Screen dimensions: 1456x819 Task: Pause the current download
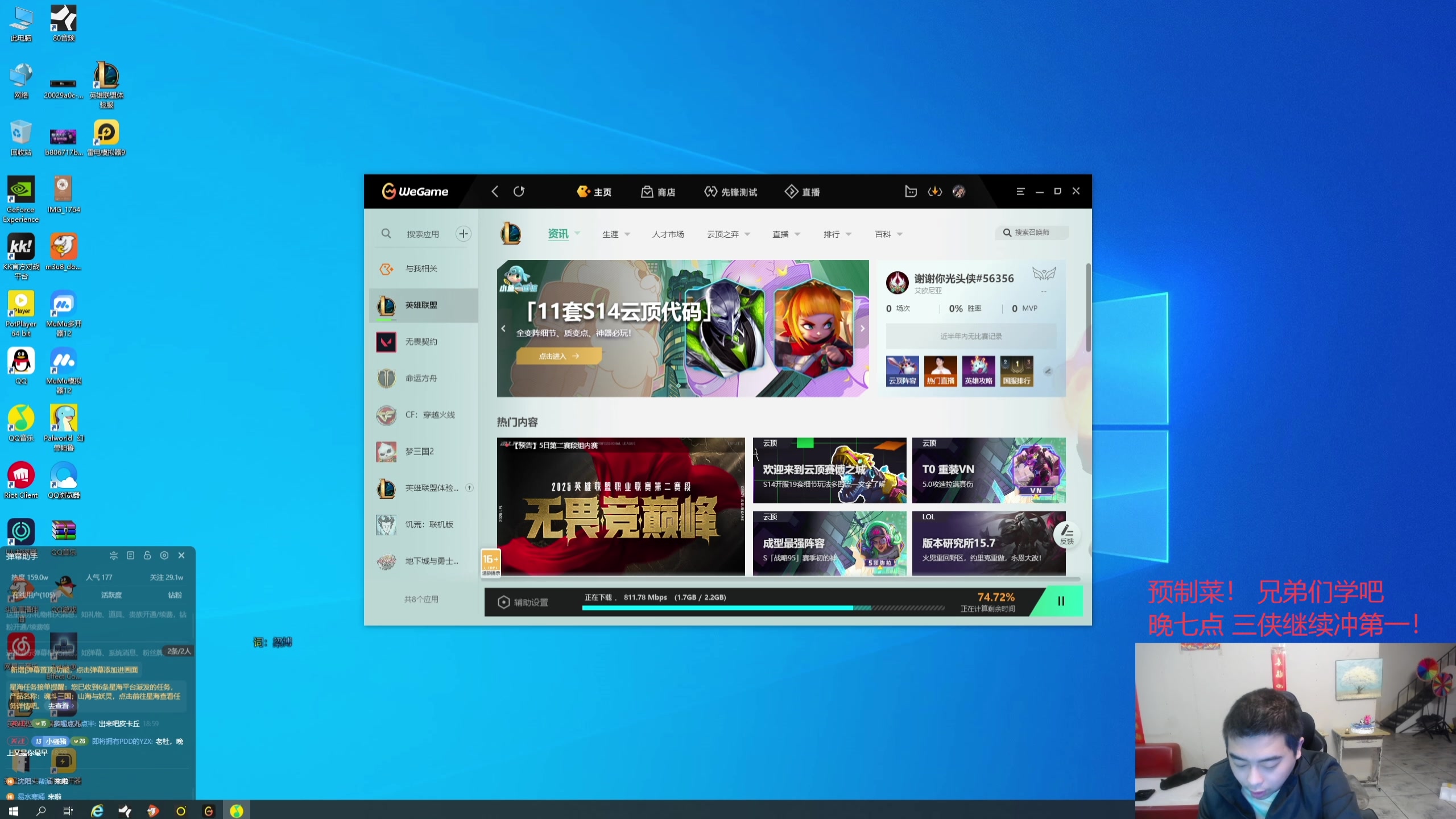point(1060,601)
